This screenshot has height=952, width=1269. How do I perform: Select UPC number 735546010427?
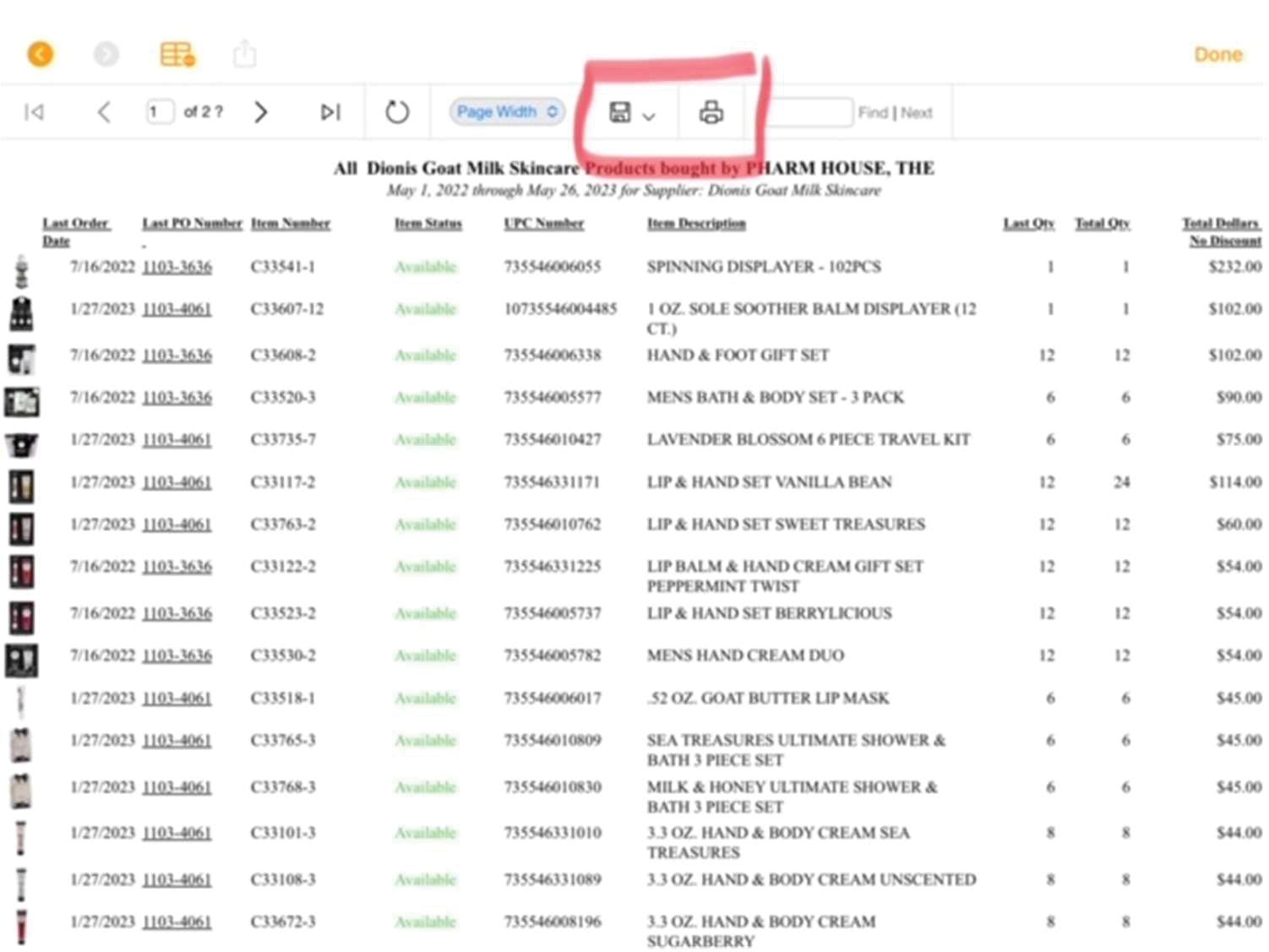coord(553,440)
